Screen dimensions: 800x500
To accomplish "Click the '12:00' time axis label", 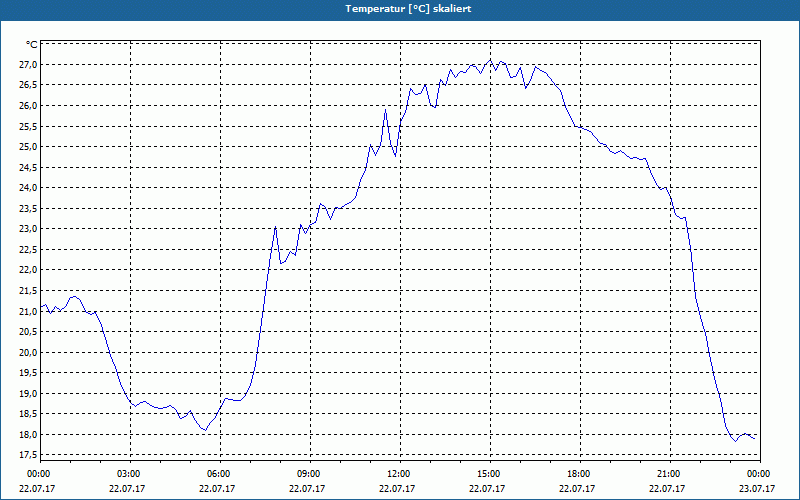I will click(398, 474).
